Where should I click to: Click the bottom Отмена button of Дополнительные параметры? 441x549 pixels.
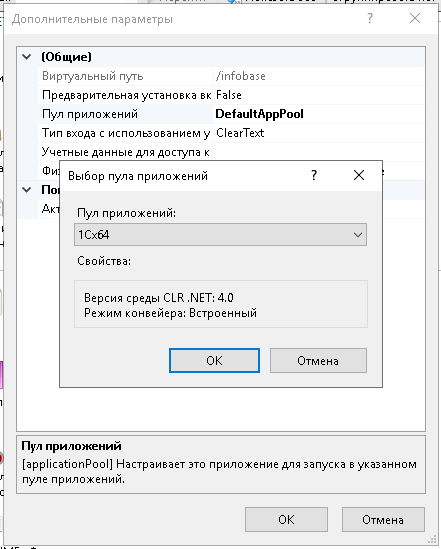(x=383, y=520)
